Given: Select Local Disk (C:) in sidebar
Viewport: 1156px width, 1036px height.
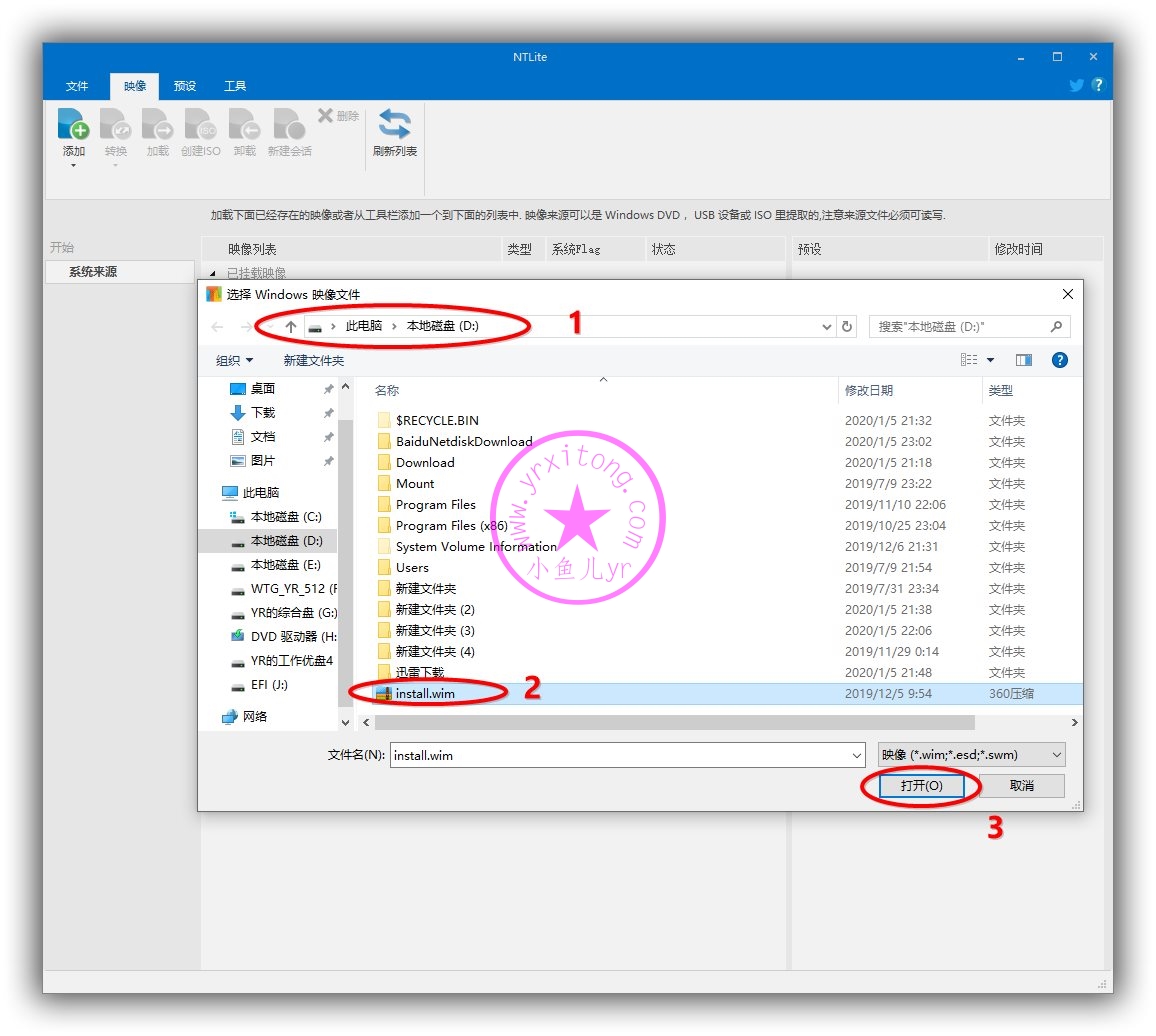Looking at the screenshot, I should [276, 517].
